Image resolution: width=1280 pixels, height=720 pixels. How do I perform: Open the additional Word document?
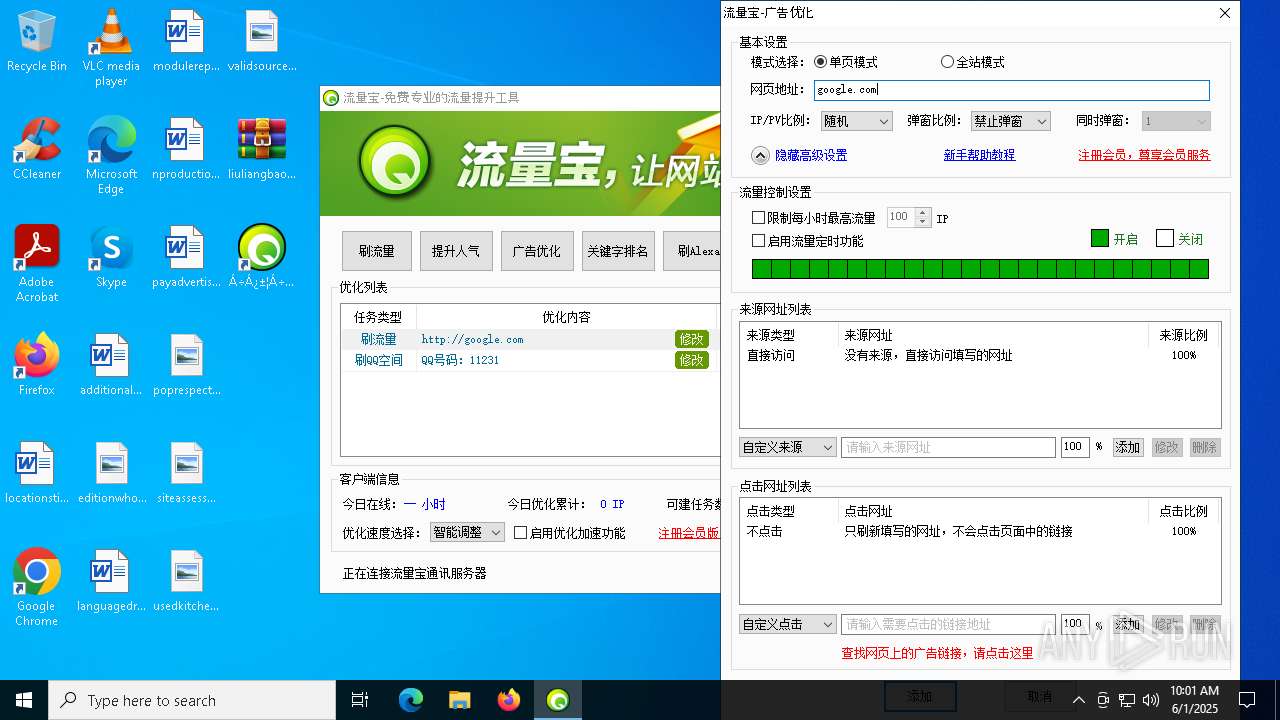111,364
